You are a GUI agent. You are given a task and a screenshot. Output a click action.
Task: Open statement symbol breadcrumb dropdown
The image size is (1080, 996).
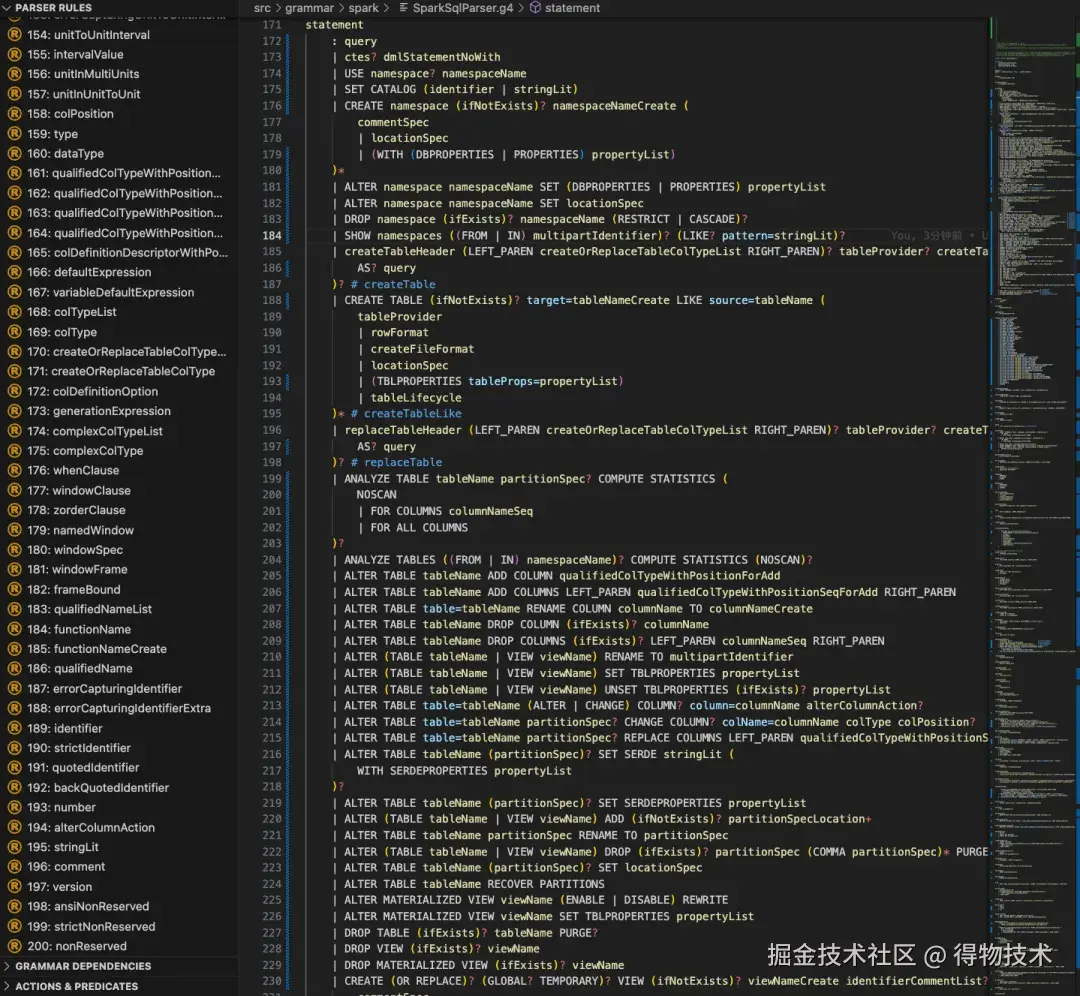572,8
